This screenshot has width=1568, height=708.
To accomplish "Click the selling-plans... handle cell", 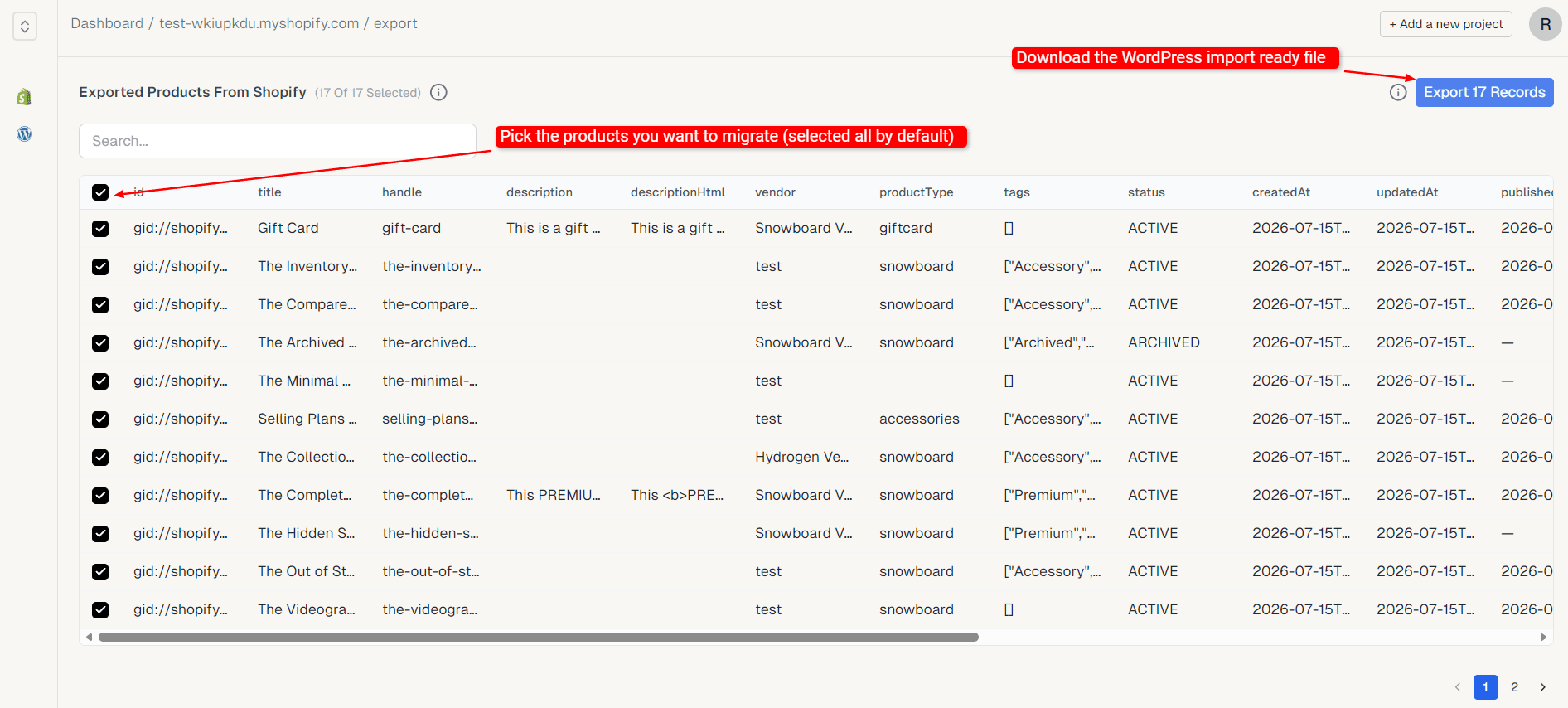I will coord(430,419).
